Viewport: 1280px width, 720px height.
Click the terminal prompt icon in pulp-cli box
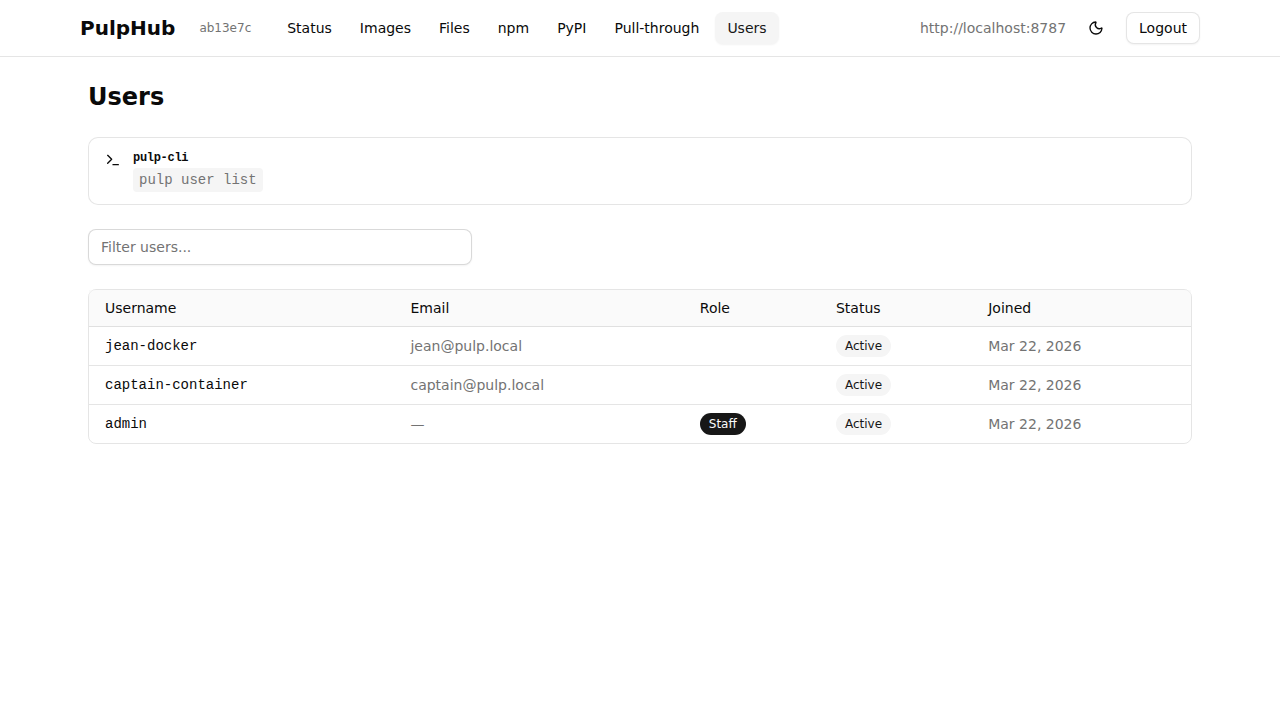[112, 160]
